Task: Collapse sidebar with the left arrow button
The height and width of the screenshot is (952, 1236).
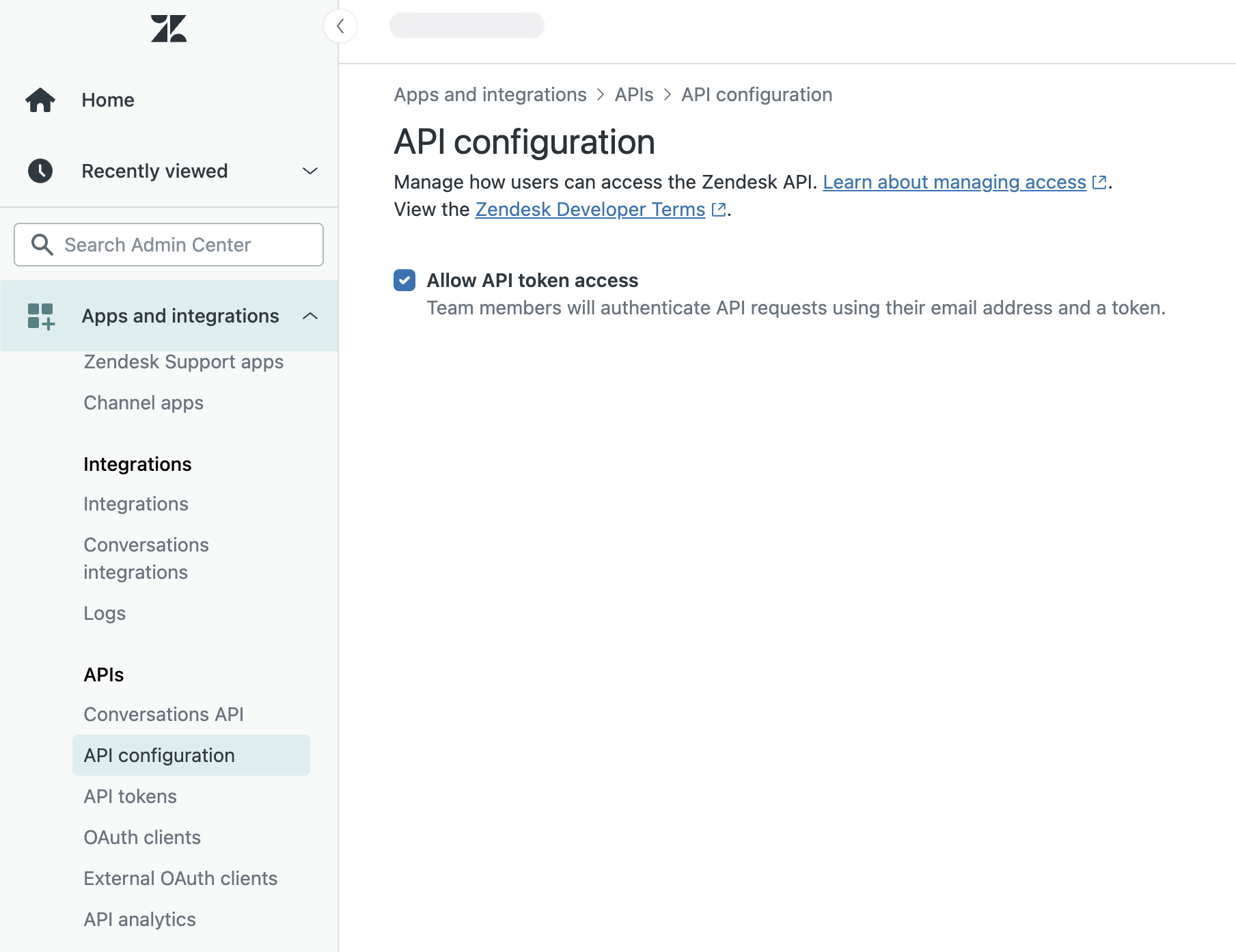Action: (x=340, y=26)
